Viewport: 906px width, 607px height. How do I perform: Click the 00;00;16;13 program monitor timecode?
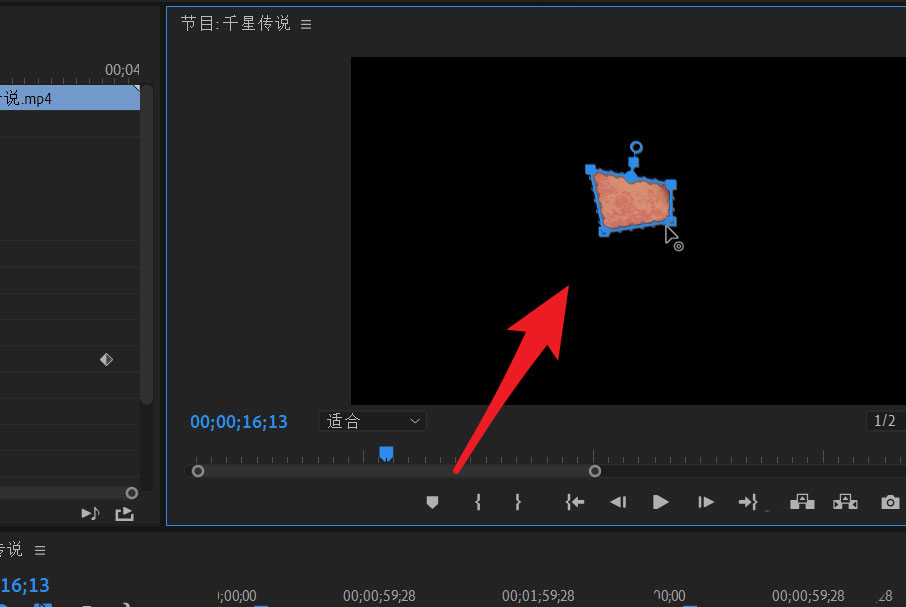click(x=239, y=422)
